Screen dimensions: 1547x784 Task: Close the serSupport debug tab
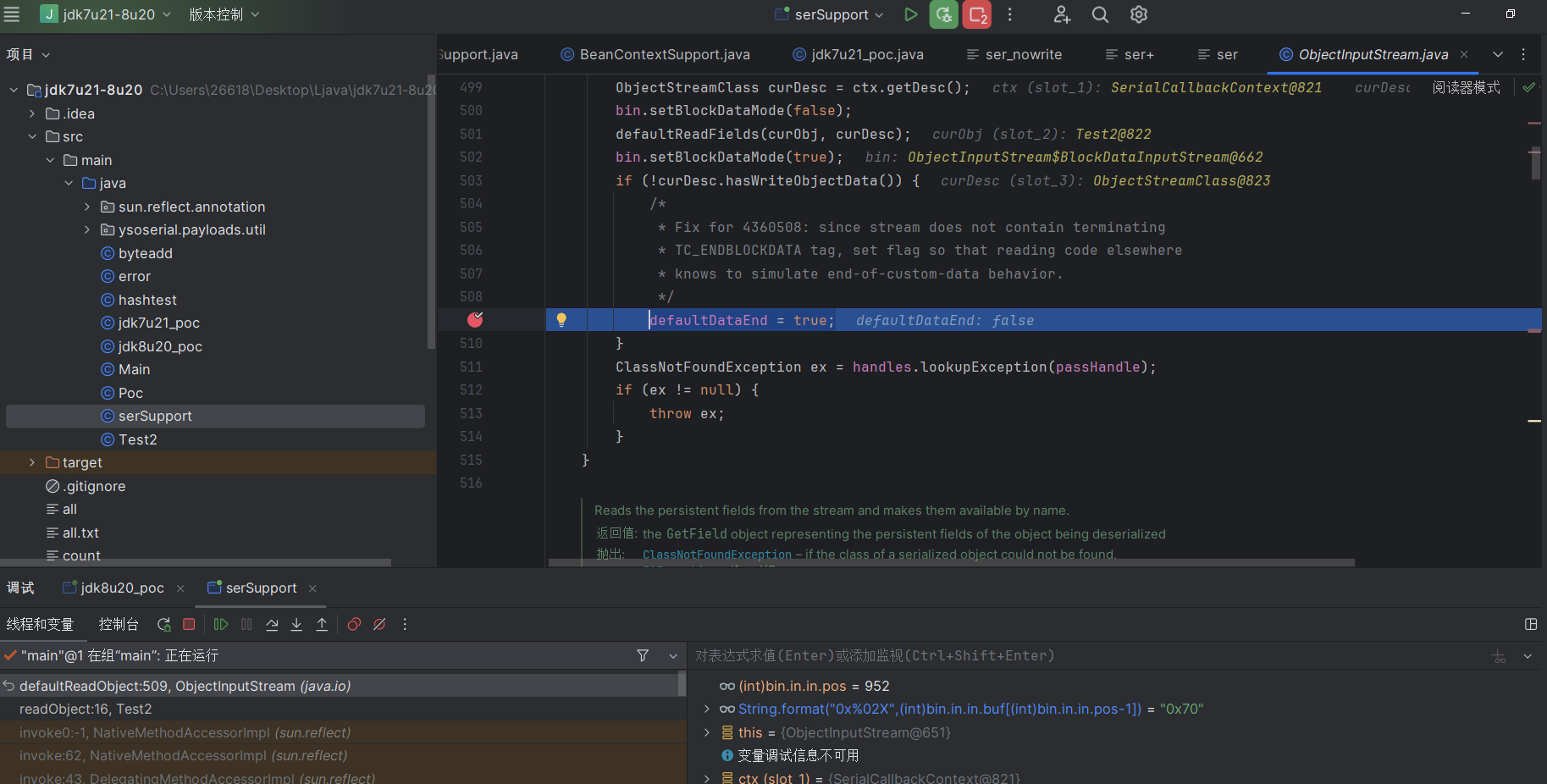click(312, 588)
